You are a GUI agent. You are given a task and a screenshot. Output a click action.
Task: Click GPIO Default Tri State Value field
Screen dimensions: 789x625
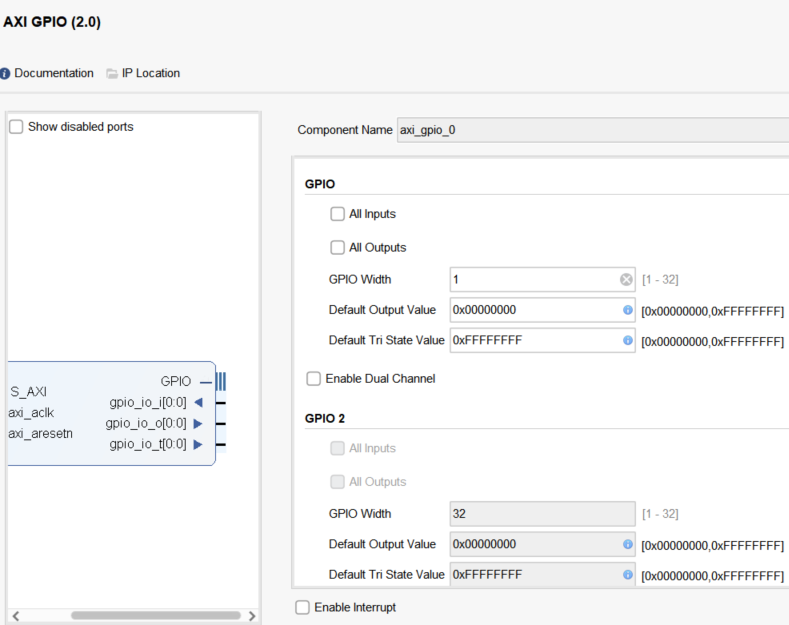[542, 340]
